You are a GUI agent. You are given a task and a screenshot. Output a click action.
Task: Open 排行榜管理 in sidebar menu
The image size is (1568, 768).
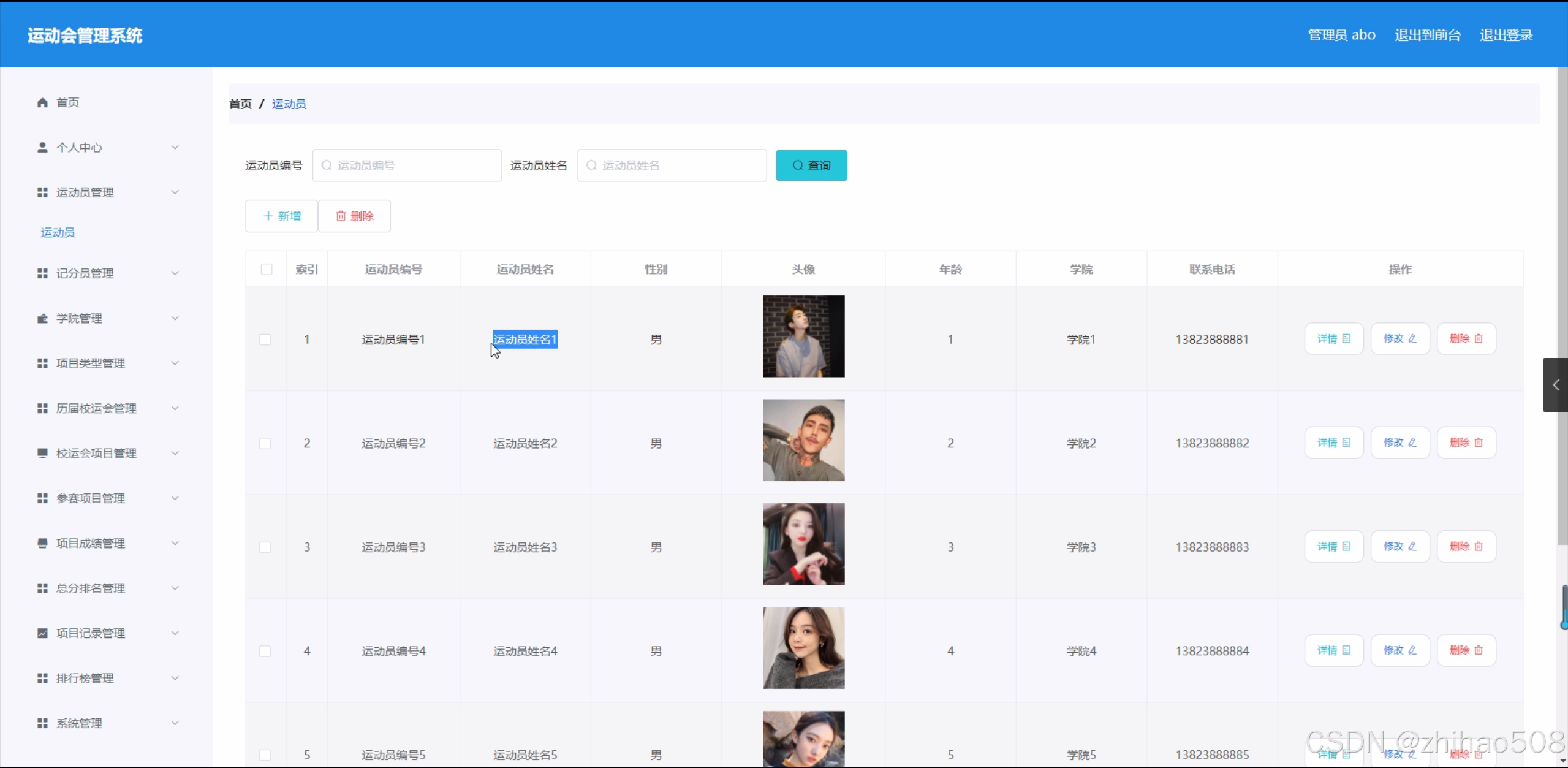tap(85, 679)
